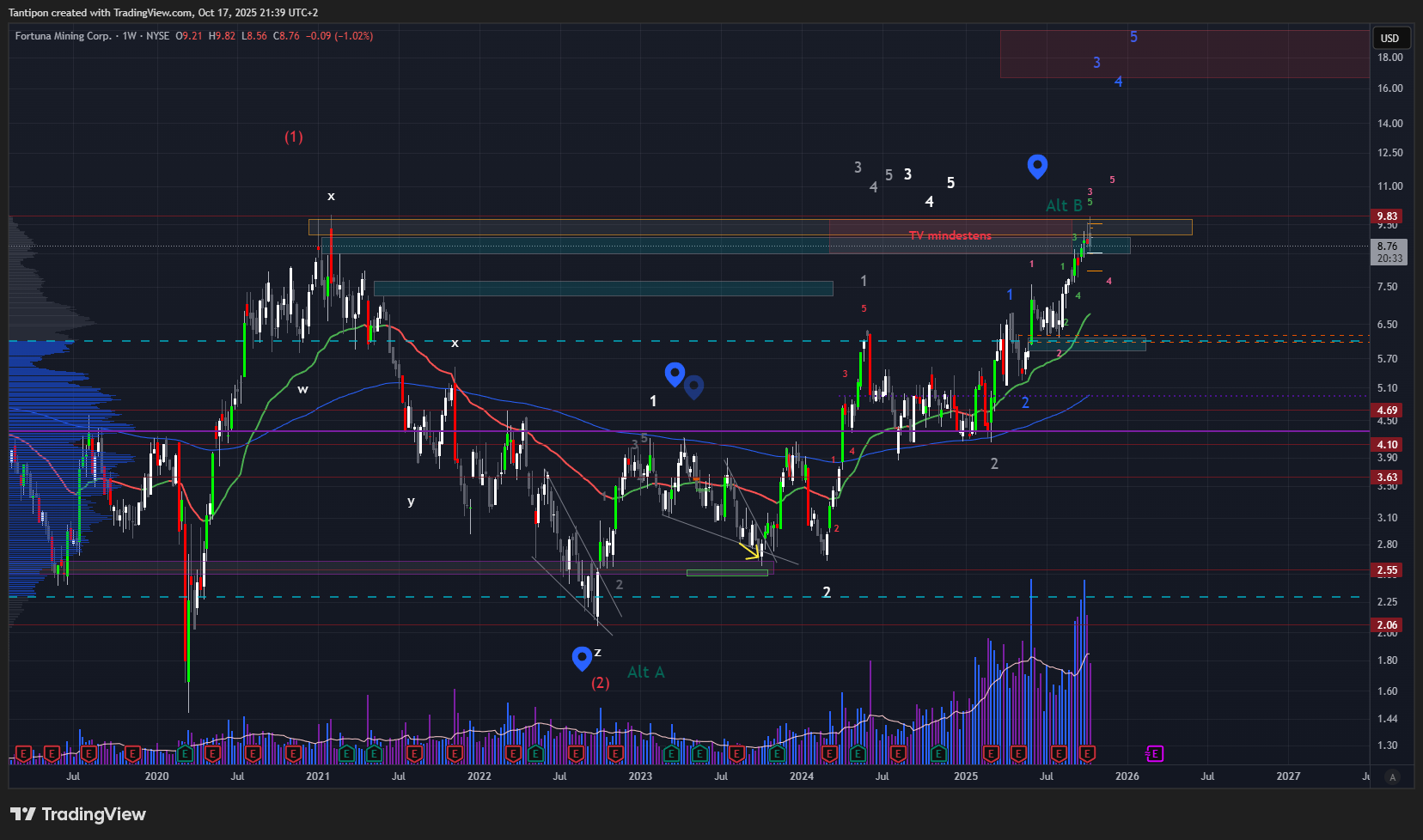Select the Alt A text annotation

[645, 672]
